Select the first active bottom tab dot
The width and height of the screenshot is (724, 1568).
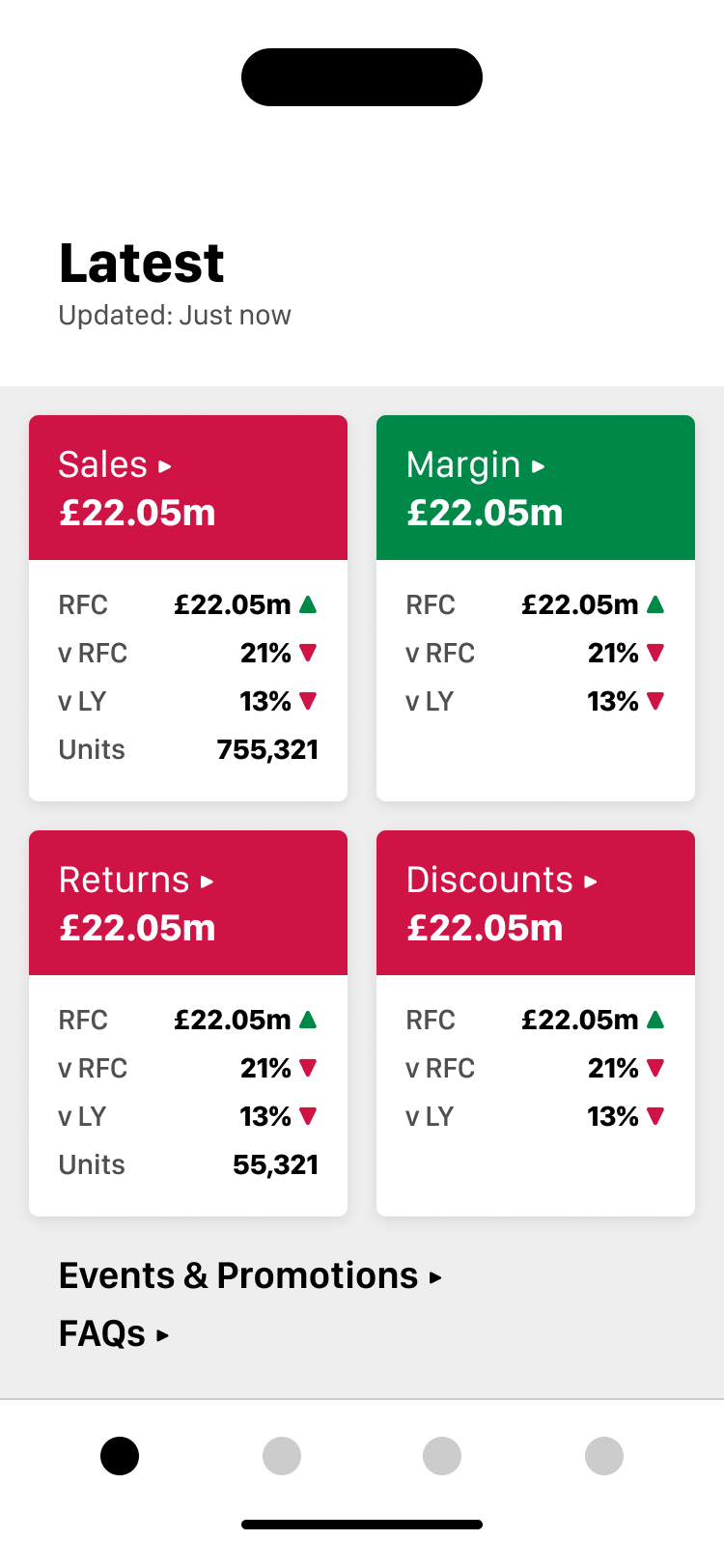[x=120, y=1456]
